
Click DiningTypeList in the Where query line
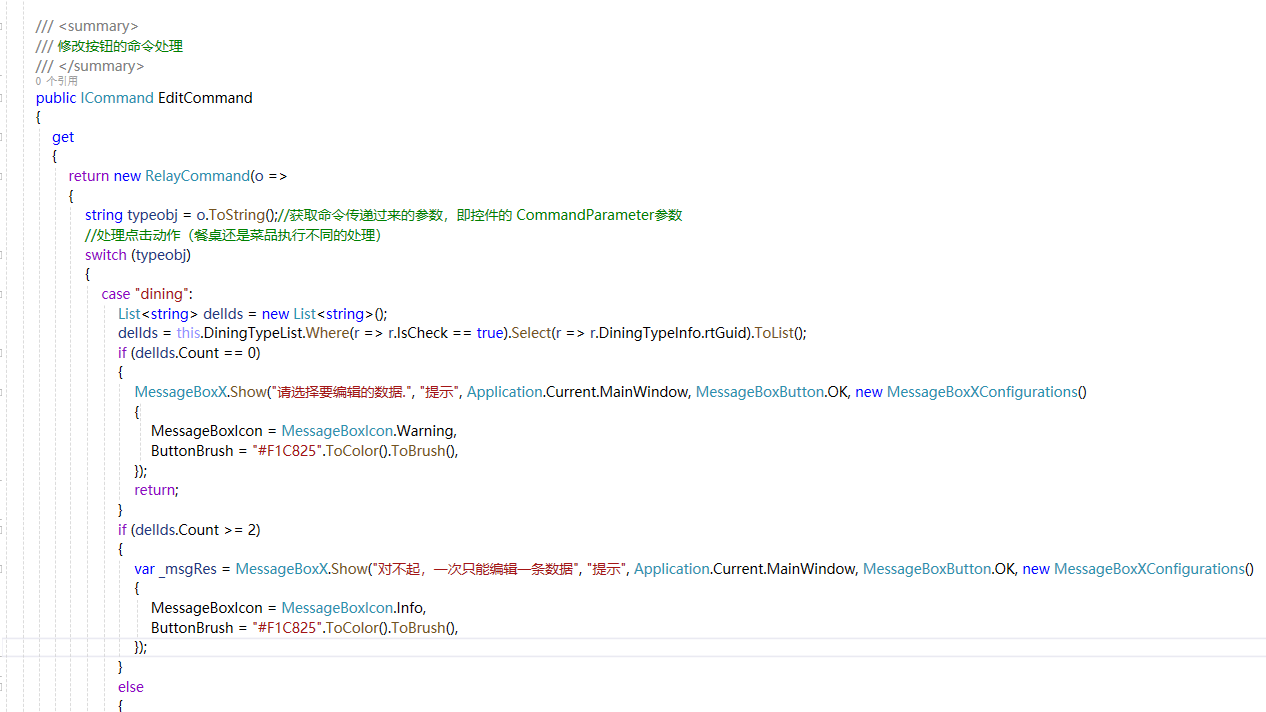(254, 333)
